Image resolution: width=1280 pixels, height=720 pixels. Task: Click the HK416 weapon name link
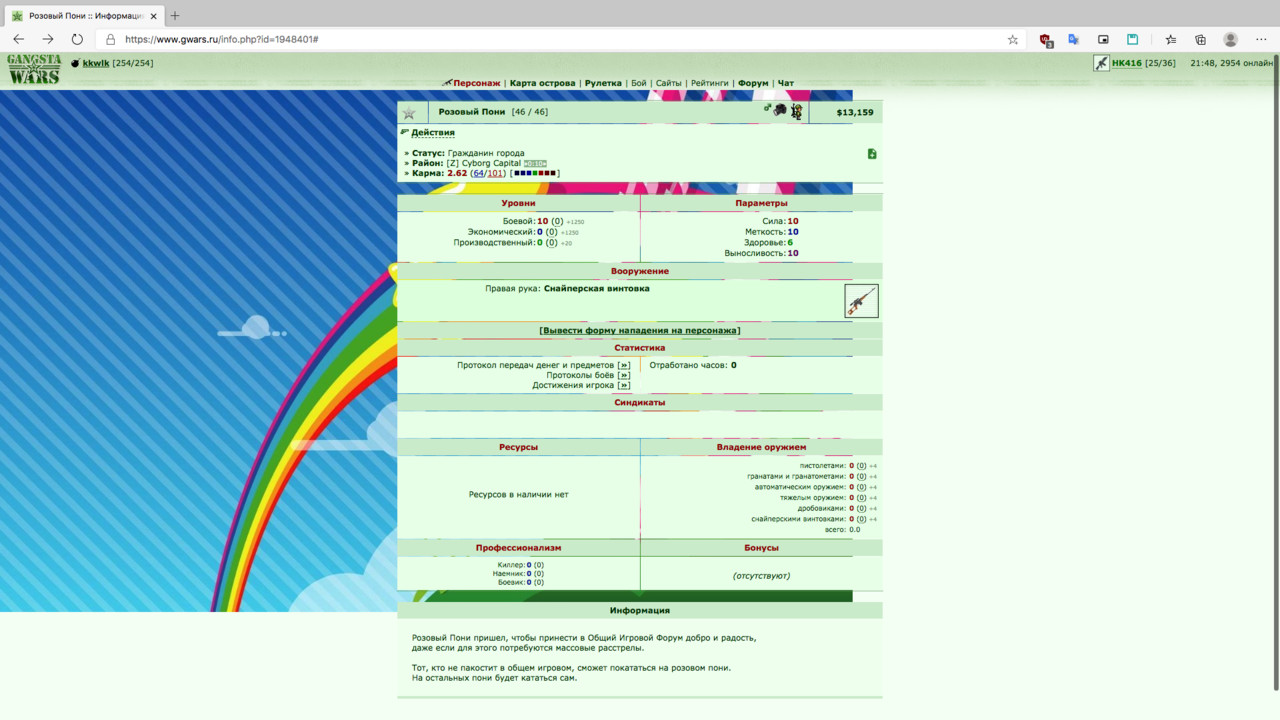(1127, 63)
